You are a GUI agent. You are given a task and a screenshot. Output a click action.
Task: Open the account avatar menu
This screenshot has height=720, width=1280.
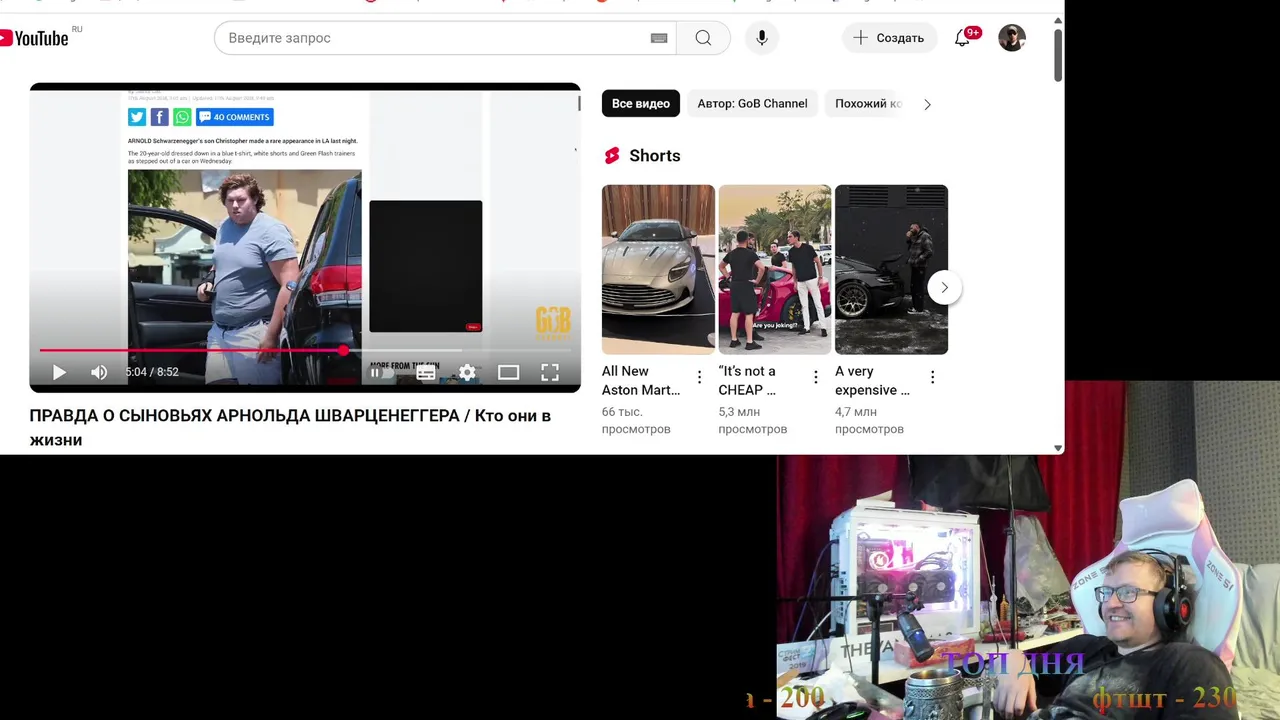(1012, 38)
